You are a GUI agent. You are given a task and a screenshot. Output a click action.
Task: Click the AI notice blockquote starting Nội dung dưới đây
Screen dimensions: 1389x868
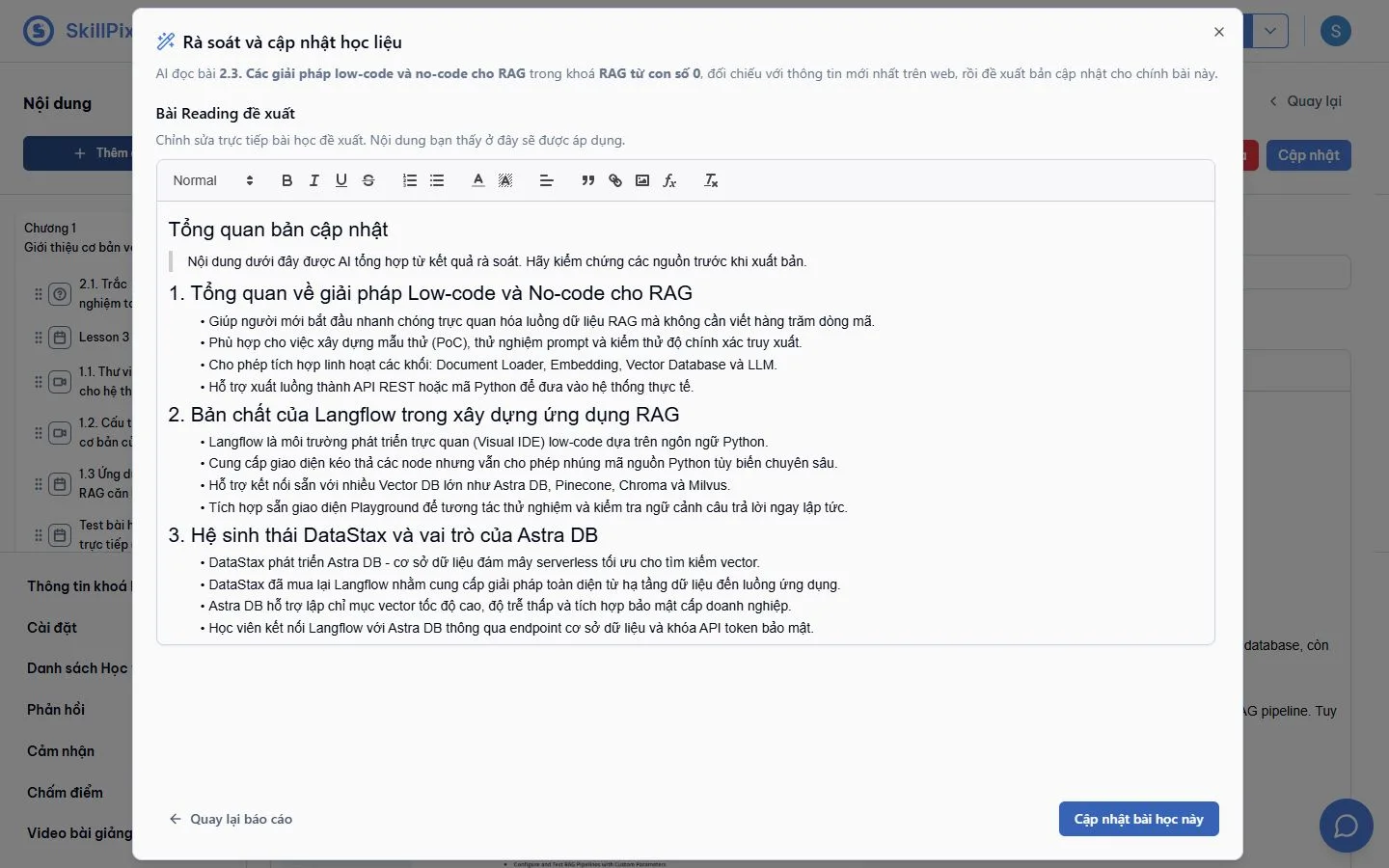click(x=497, y=261)
